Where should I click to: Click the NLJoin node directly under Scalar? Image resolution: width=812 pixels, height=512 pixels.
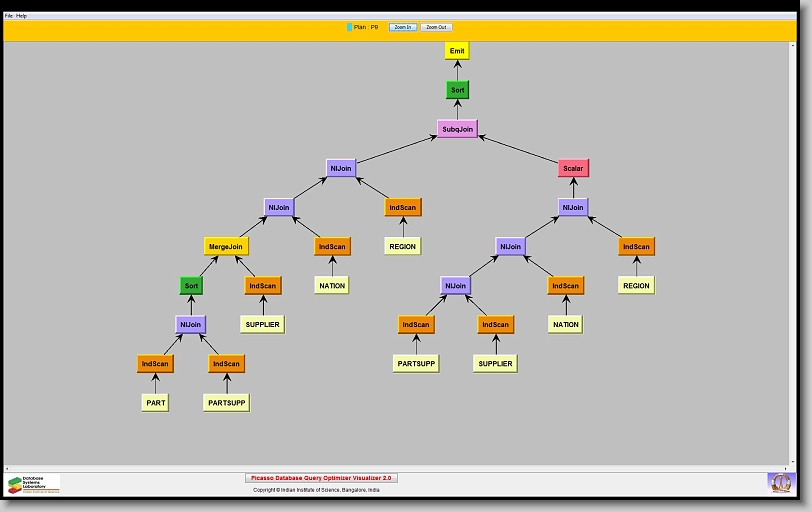point(573,207)
